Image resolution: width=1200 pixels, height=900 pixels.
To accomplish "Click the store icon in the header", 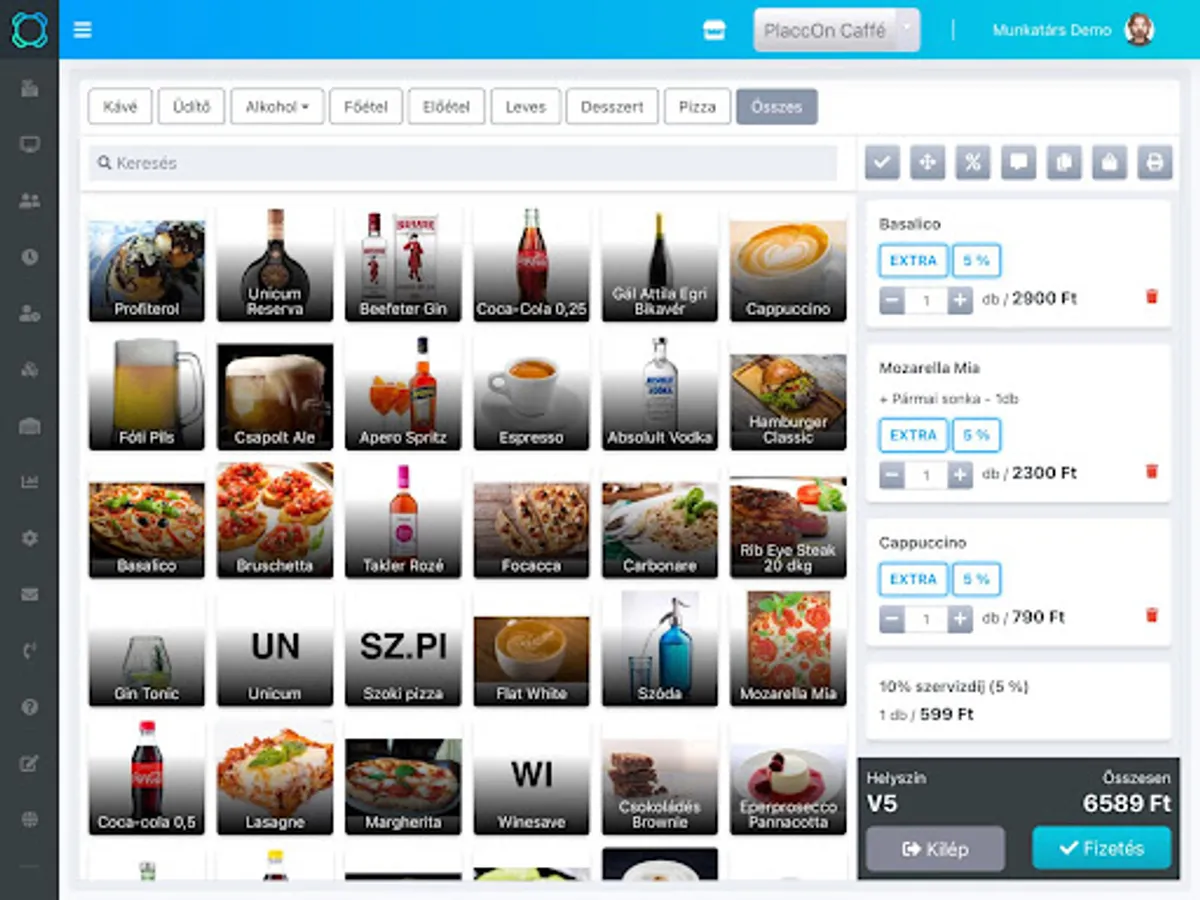I will (x=713, y=30).
